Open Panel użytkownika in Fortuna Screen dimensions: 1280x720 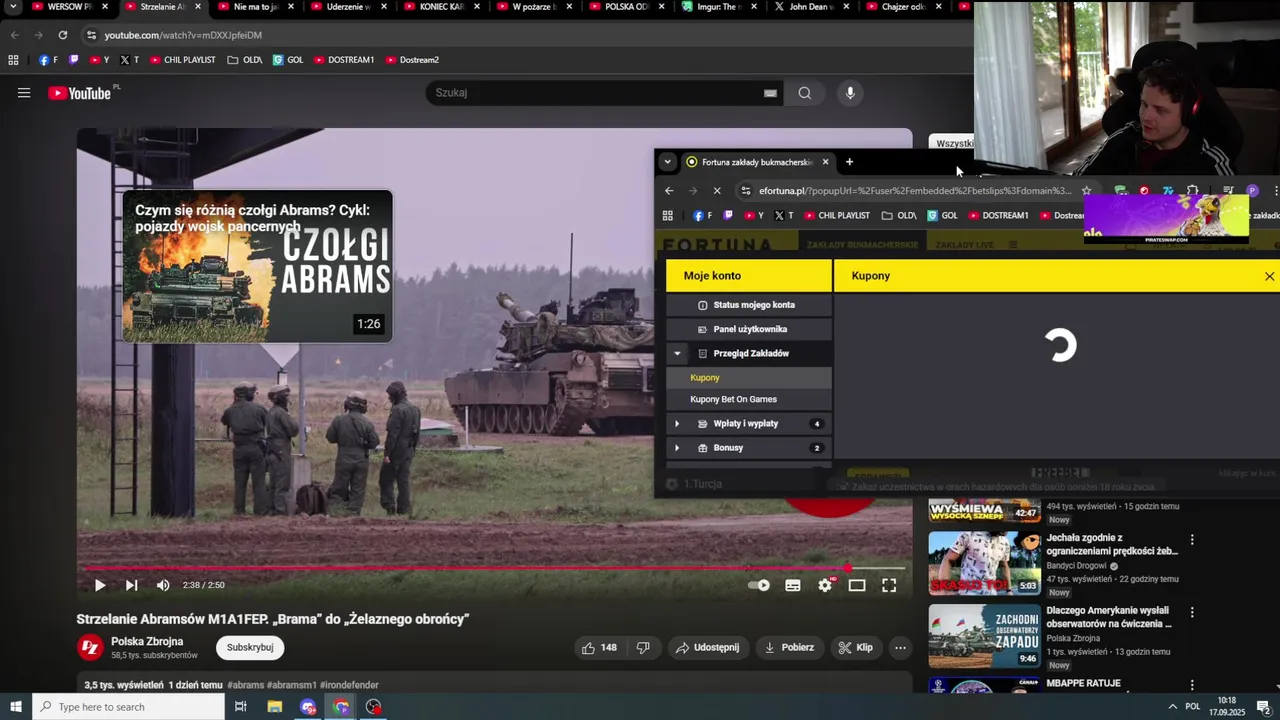[749, 329]
